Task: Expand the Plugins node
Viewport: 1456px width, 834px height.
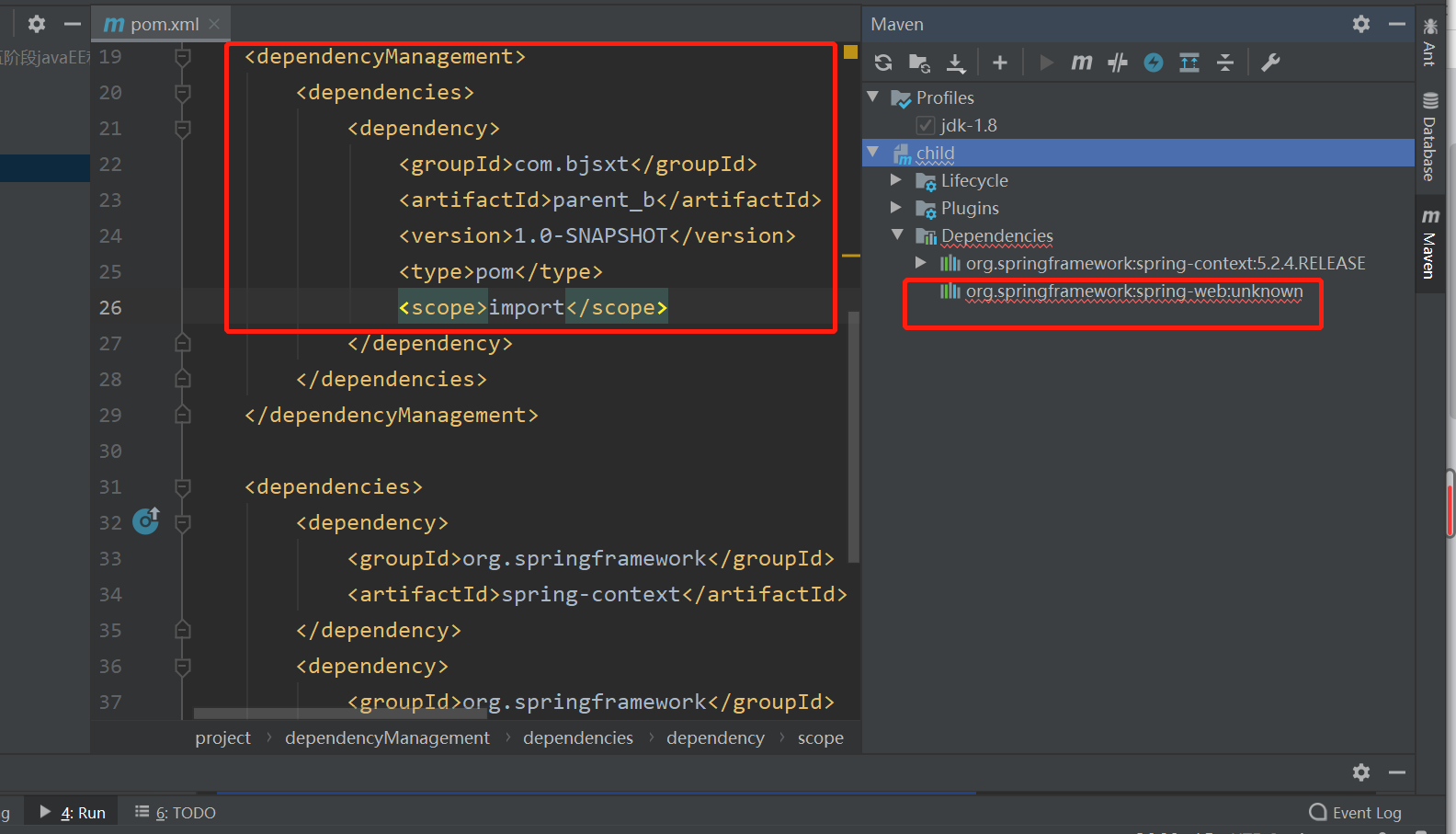Action: [x=896, y=207]
